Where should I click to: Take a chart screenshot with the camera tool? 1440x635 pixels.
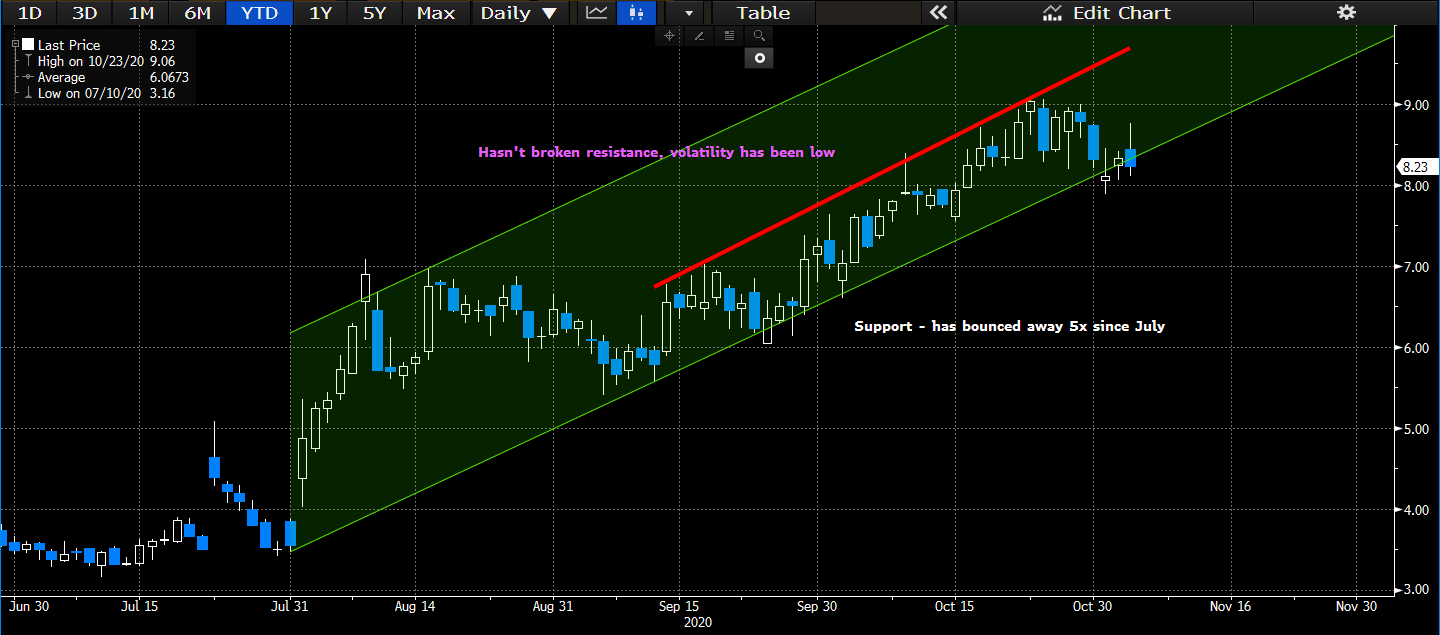tap(758, 57)
